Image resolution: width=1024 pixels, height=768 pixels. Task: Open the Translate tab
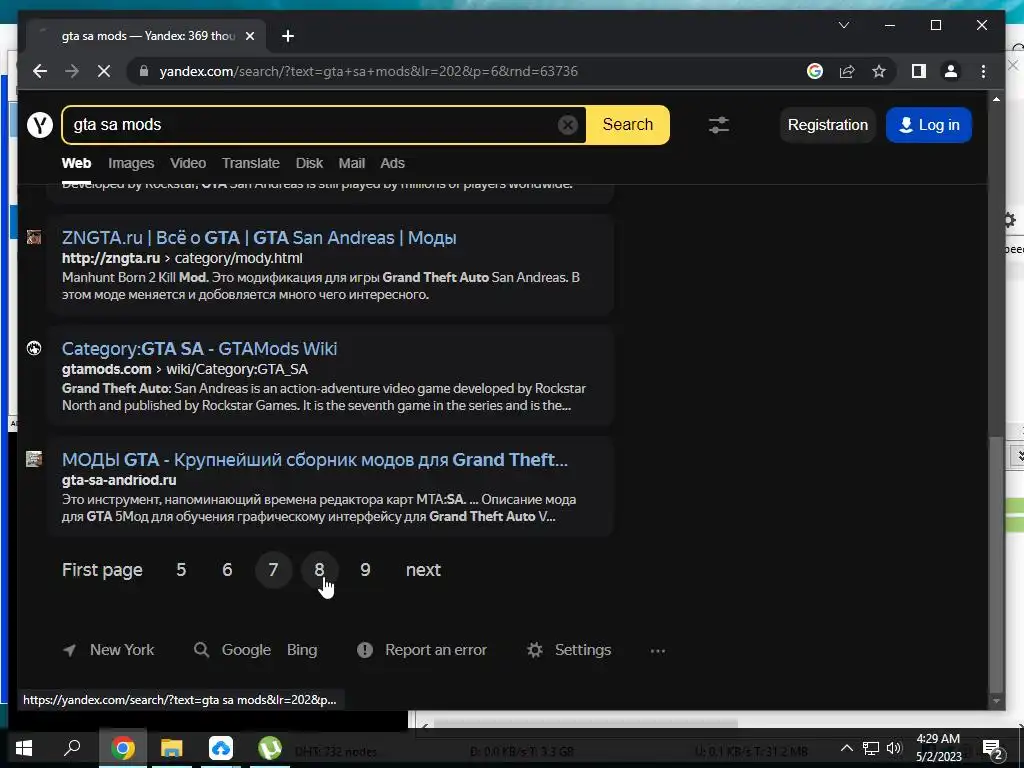pyautogui.click(x=251, y=163)
